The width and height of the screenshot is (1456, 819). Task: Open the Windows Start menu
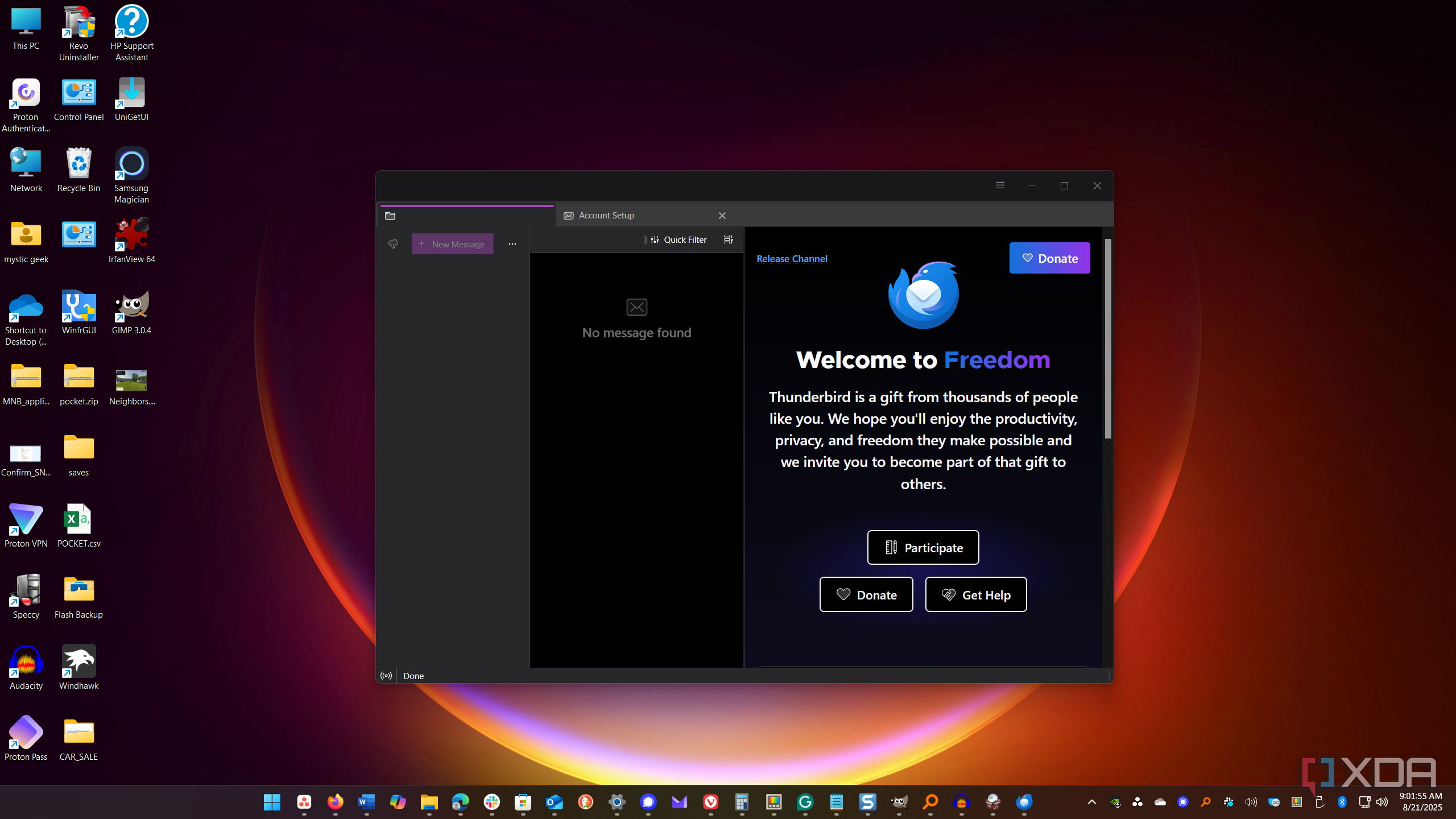272,802
